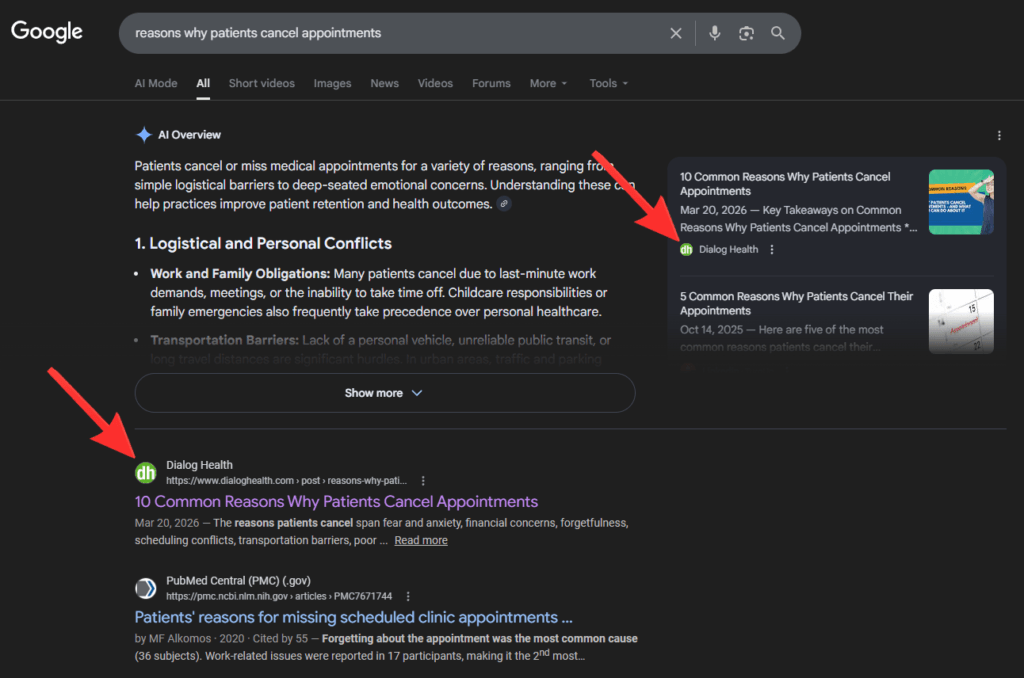Image resolution: width=1024 pixels, height=678 pixels.
Task: Open the 10 Common Reasons Why Patients Cancel link
Action: click(x=336, y=501)
